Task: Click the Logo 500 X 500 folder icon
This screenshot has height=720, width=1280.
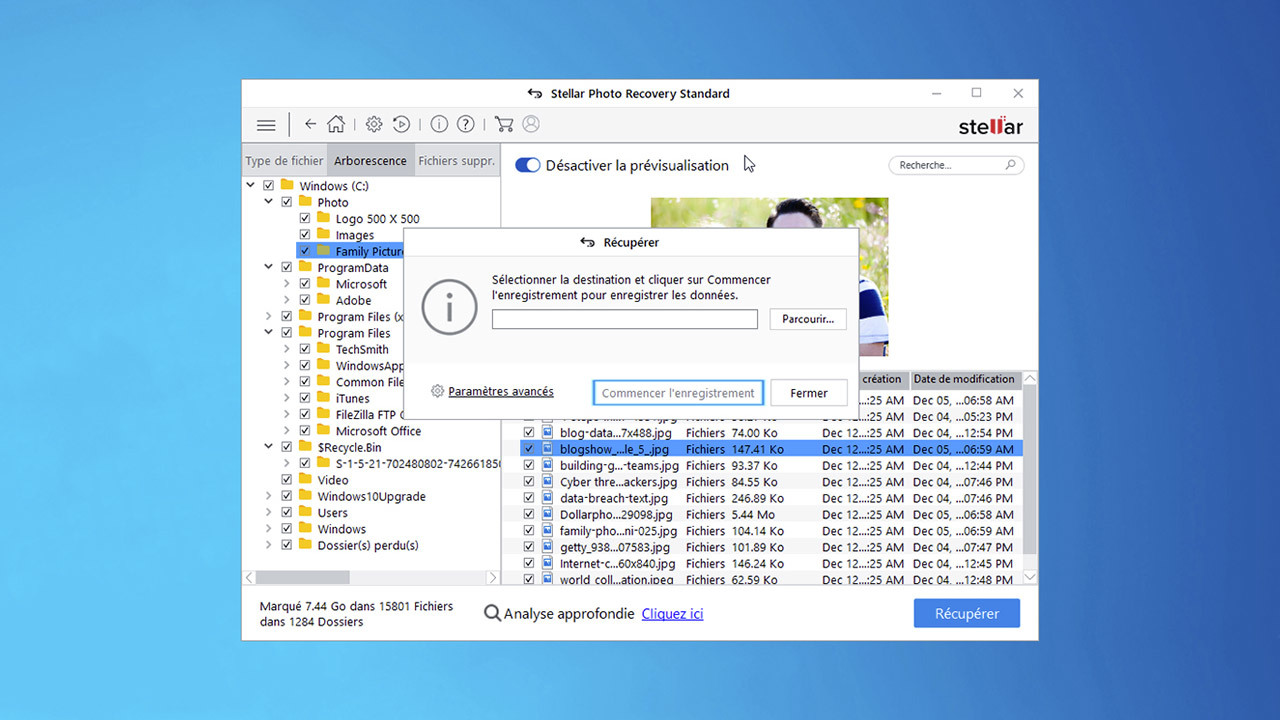Action: point(323,218)
